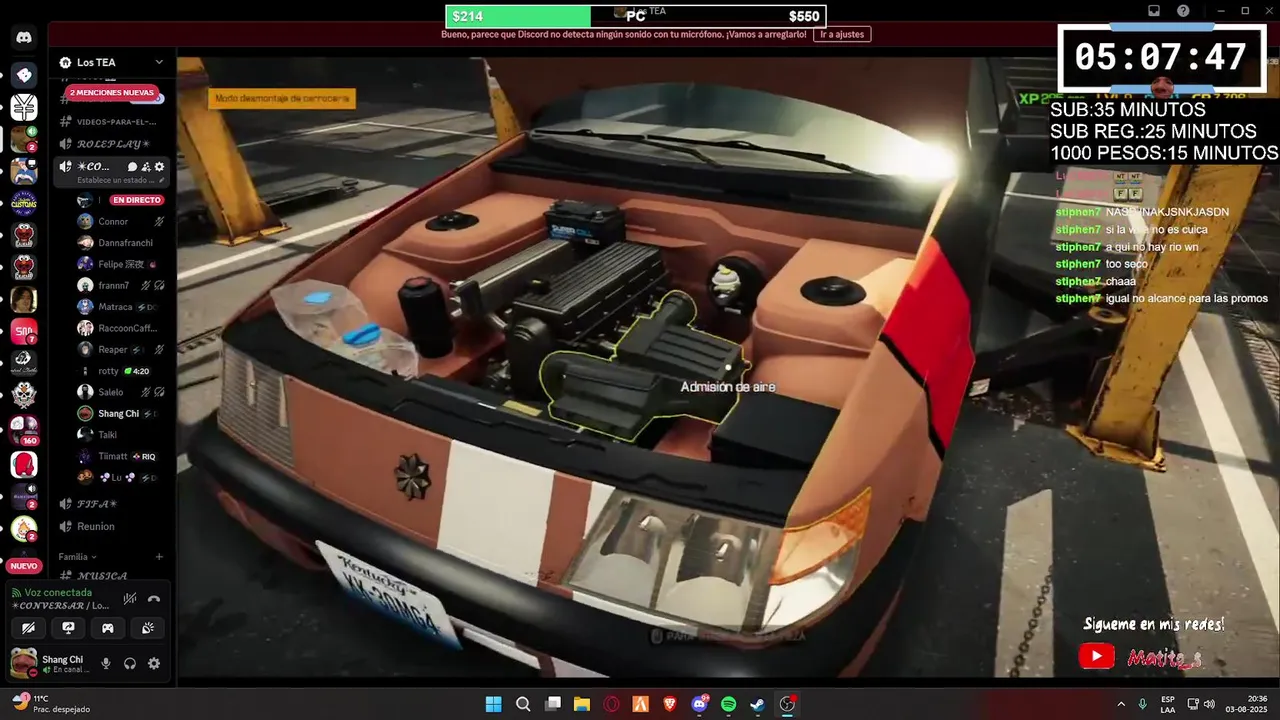
Task: Select user Dannafranchi in voice list
Action: point(120,243)
